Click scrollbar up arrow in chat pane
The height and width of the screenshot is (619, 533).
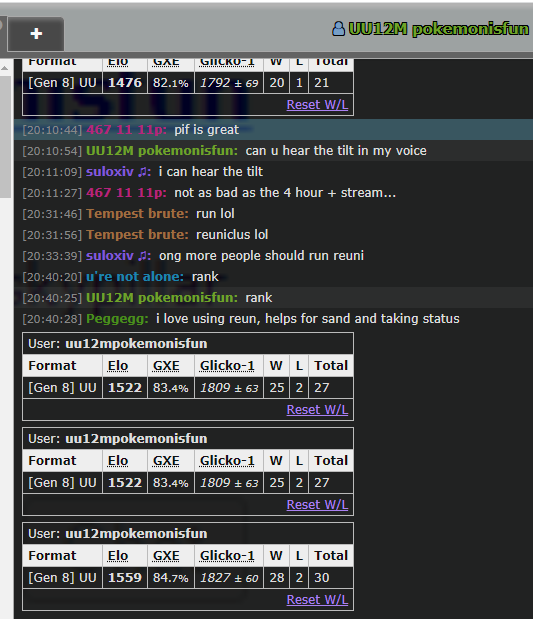coord(5,68)
